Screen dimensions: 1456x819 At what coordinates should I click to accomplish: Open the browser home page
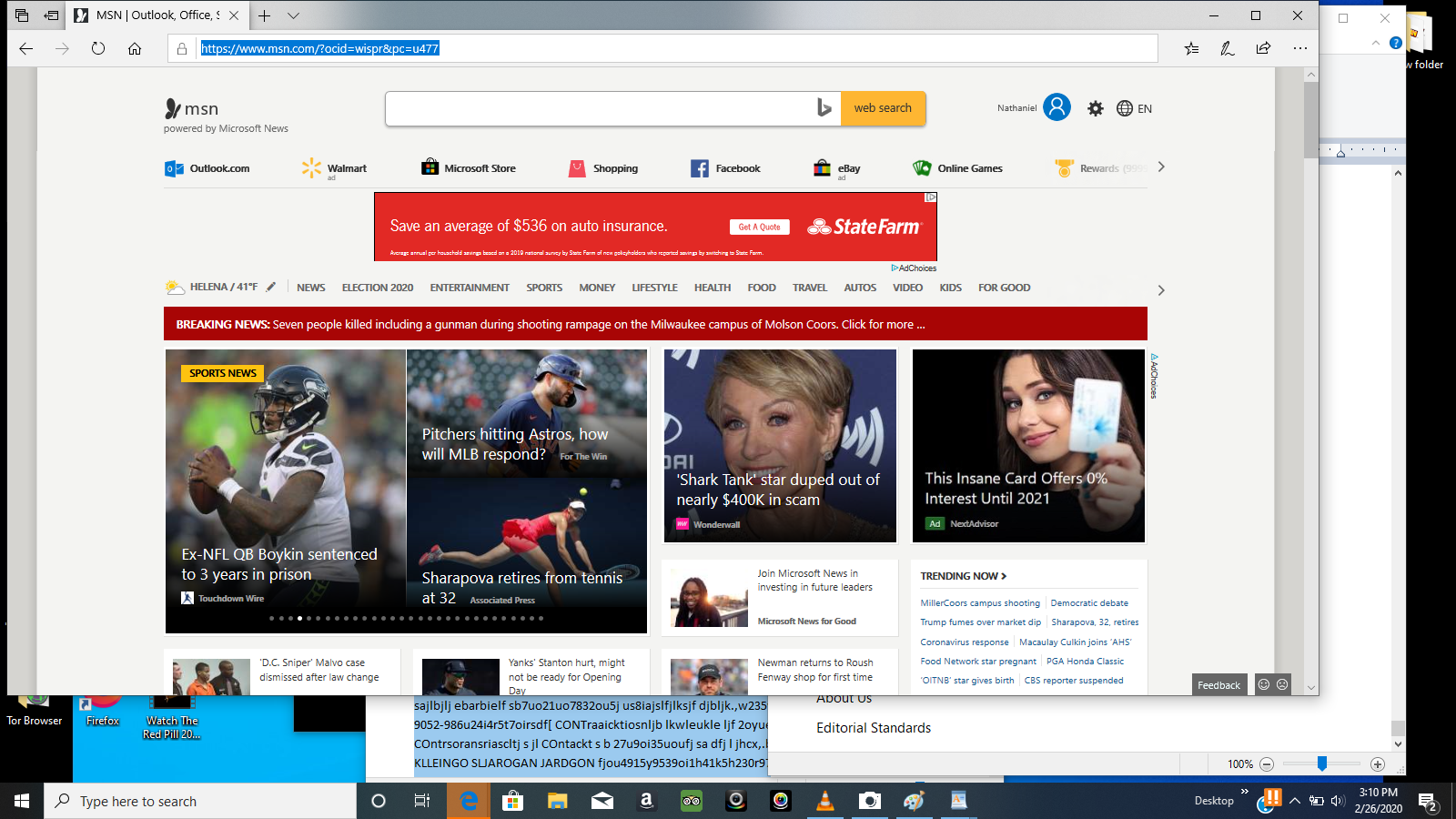(135, 49)
